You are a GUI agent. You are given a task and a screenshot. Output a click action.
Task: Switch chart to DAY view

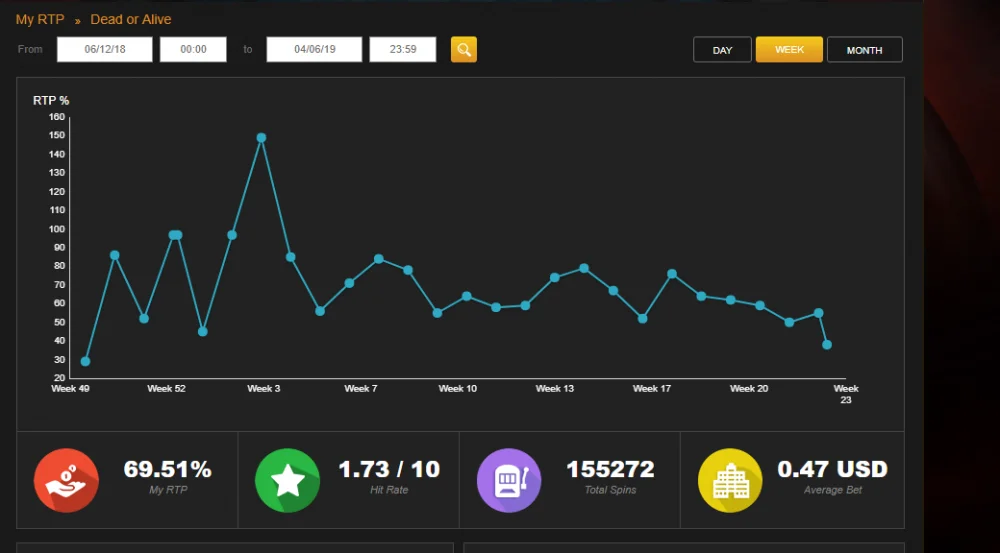click(x=723, y=50)
